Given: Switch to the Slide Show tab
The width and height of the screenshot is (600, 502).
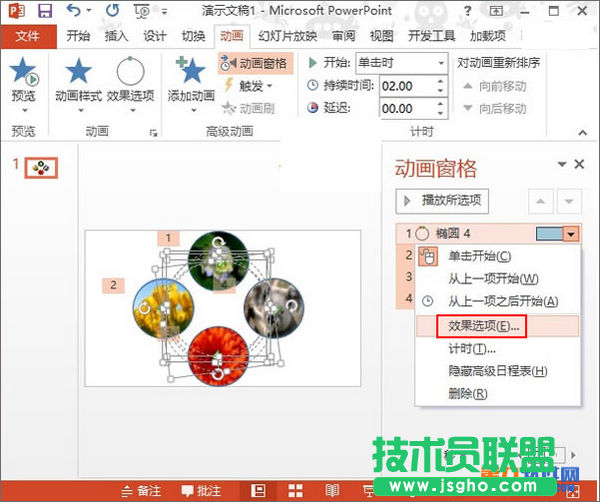Looking at the screenshot, I should tap(287, 36).
